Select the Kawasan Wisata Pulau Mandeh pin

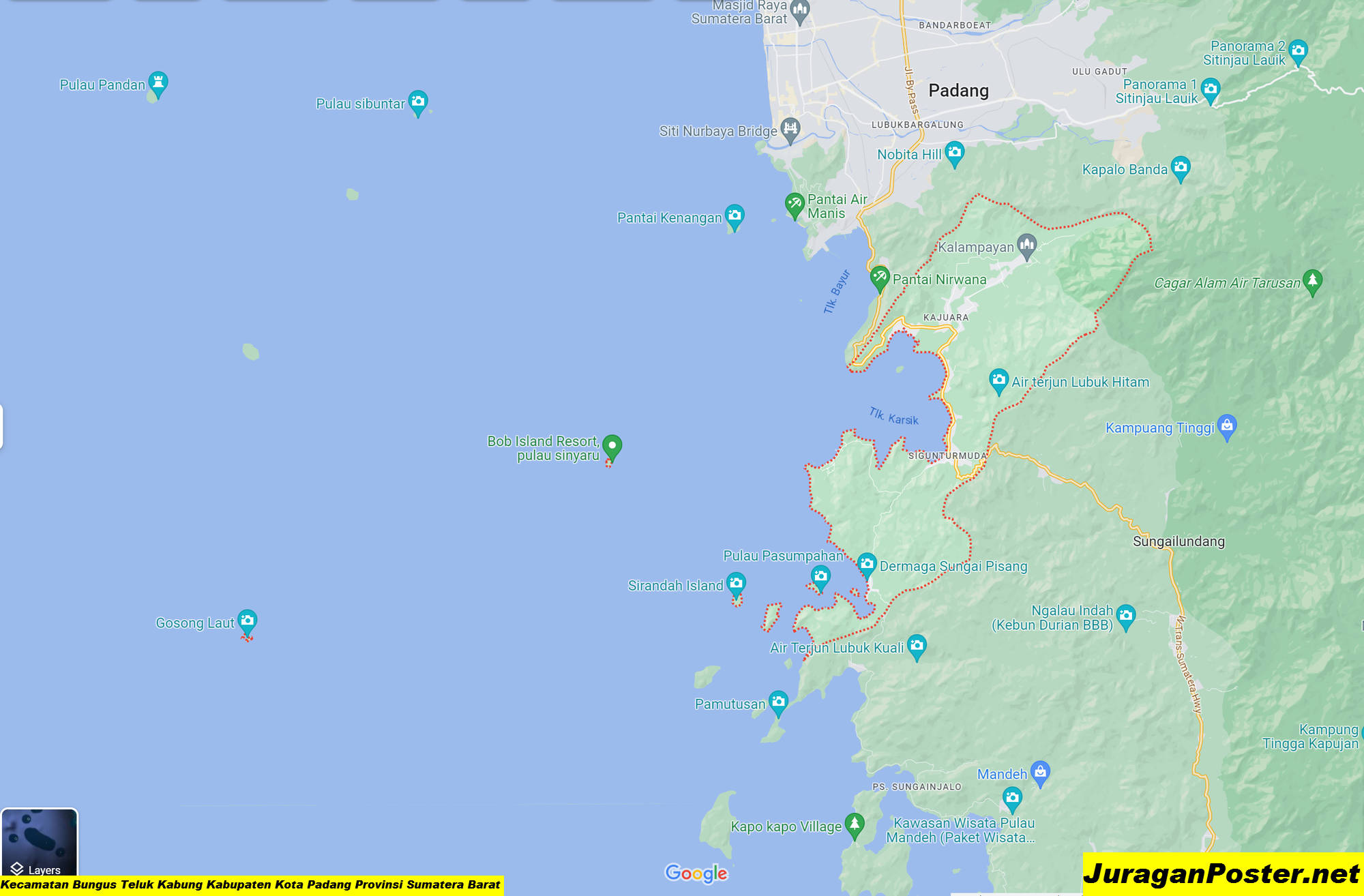[x=1012, y=799]
